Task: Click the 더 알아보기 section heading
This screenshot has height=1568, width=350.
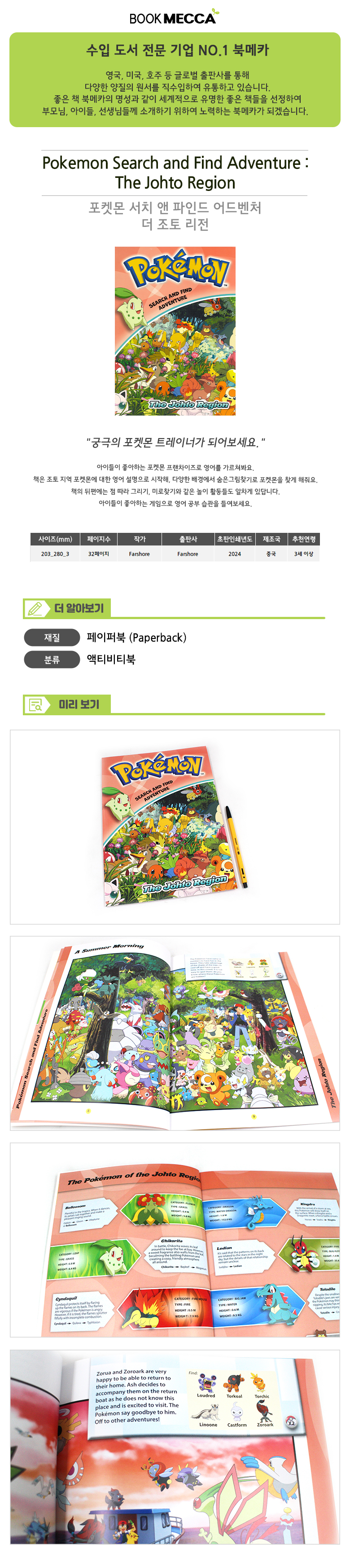Action: (79, 608)
